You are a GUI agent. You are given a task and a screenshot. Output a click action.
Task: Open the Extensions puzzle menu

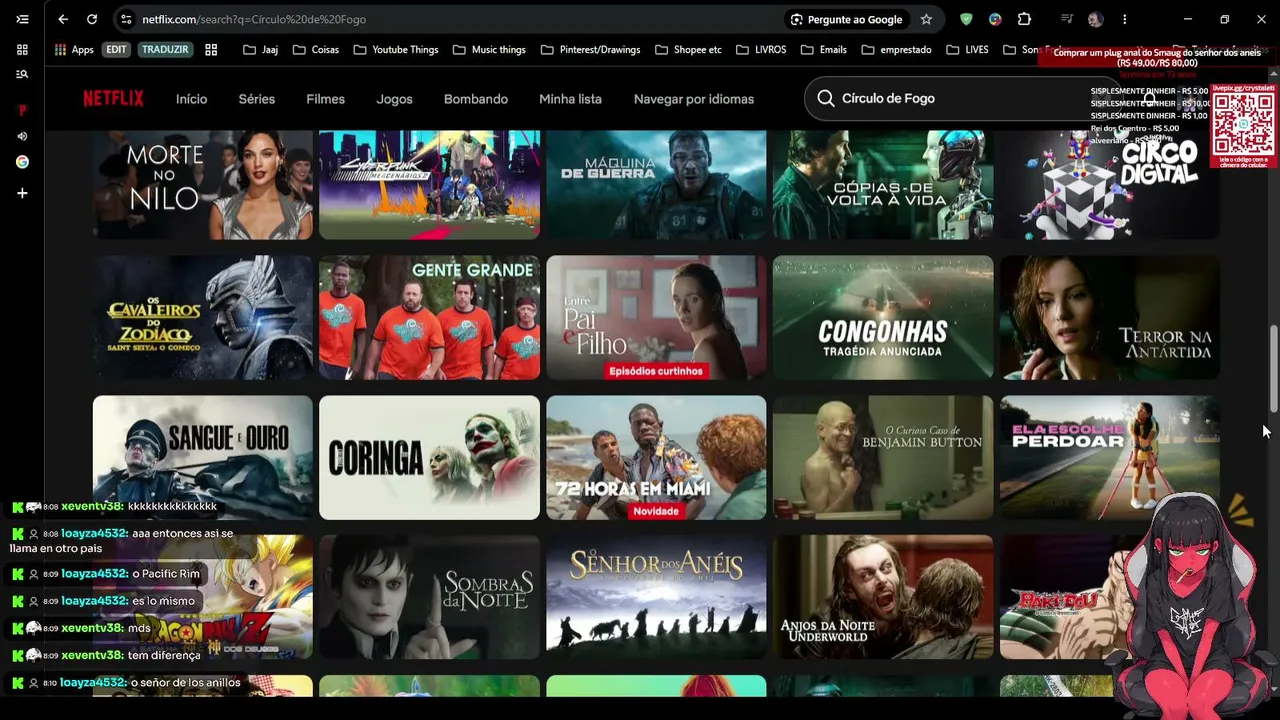[x=1024, y=19]
